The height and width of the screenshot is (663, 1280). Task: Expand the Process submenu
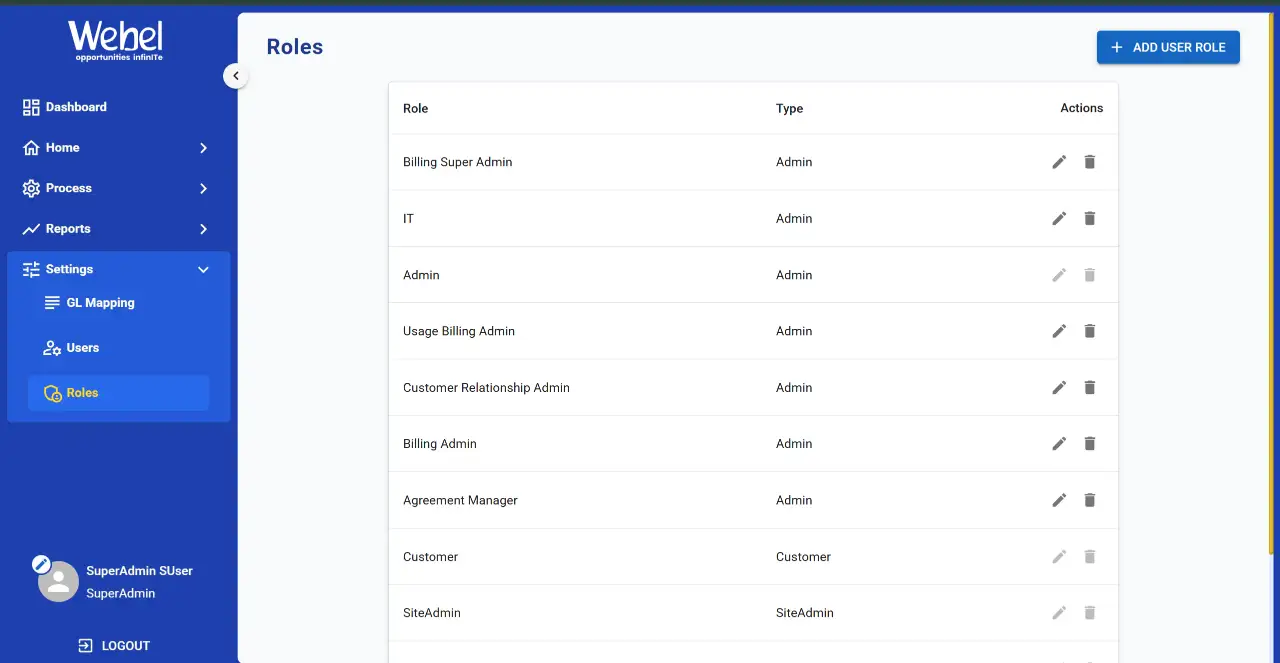tap(203, 188)
